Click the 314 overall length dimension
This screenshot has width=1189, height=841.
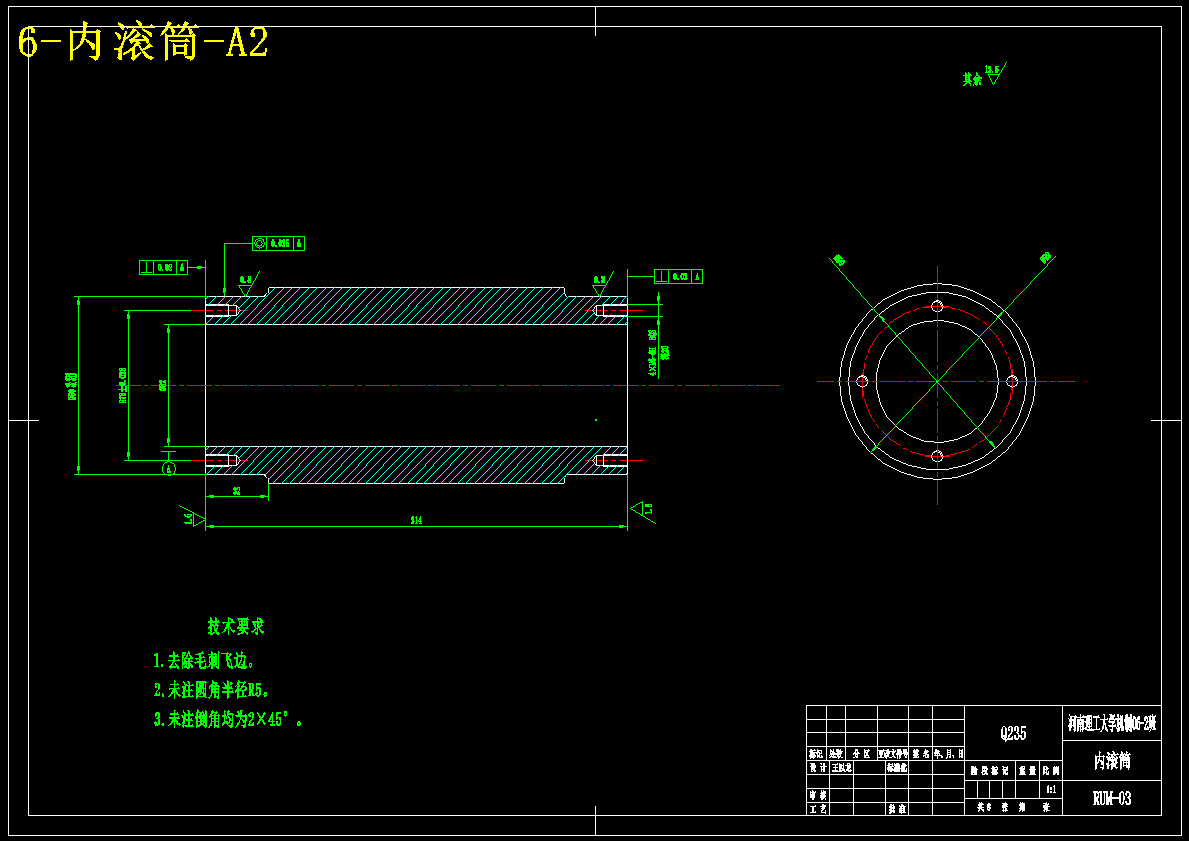click(416, 520)
